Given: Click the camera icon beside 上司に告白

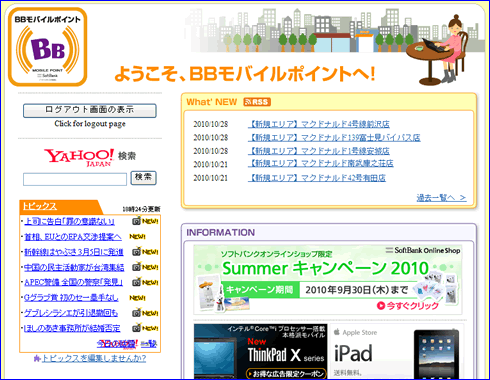Looking at the screenshot, I should (x=136, y=221).
